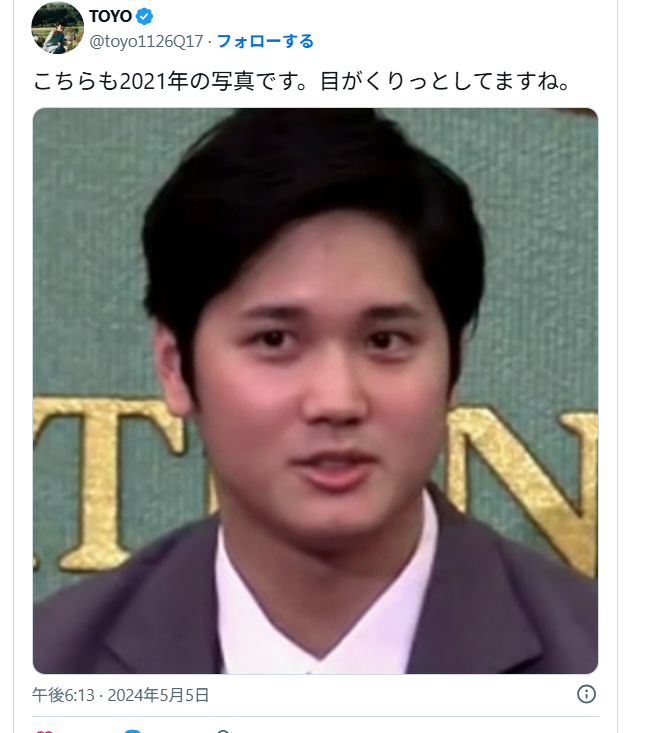Viewport: 658px width, 733px height.
Task: Click the blue verified badge icon
Action: 144,16
